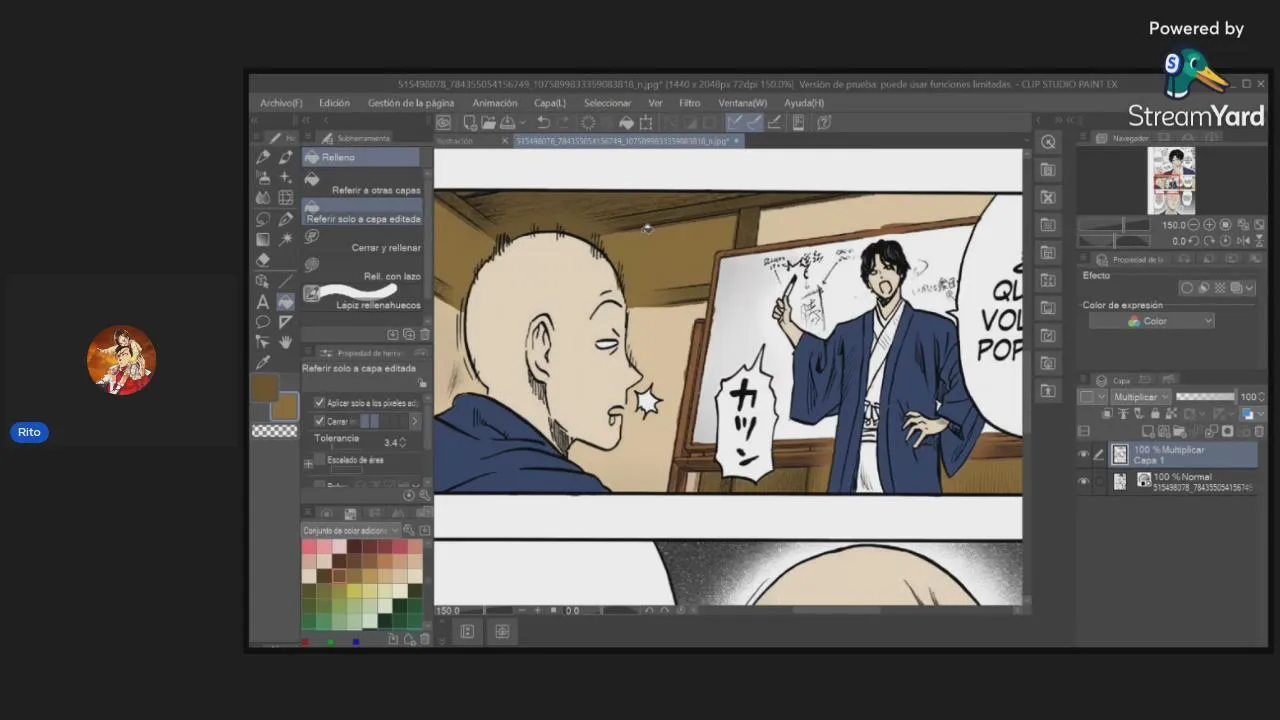Select the 'Cerrar y rellenar' sub tool
The width and height of the screenshot is (1280, 720).
pos(362,239)
